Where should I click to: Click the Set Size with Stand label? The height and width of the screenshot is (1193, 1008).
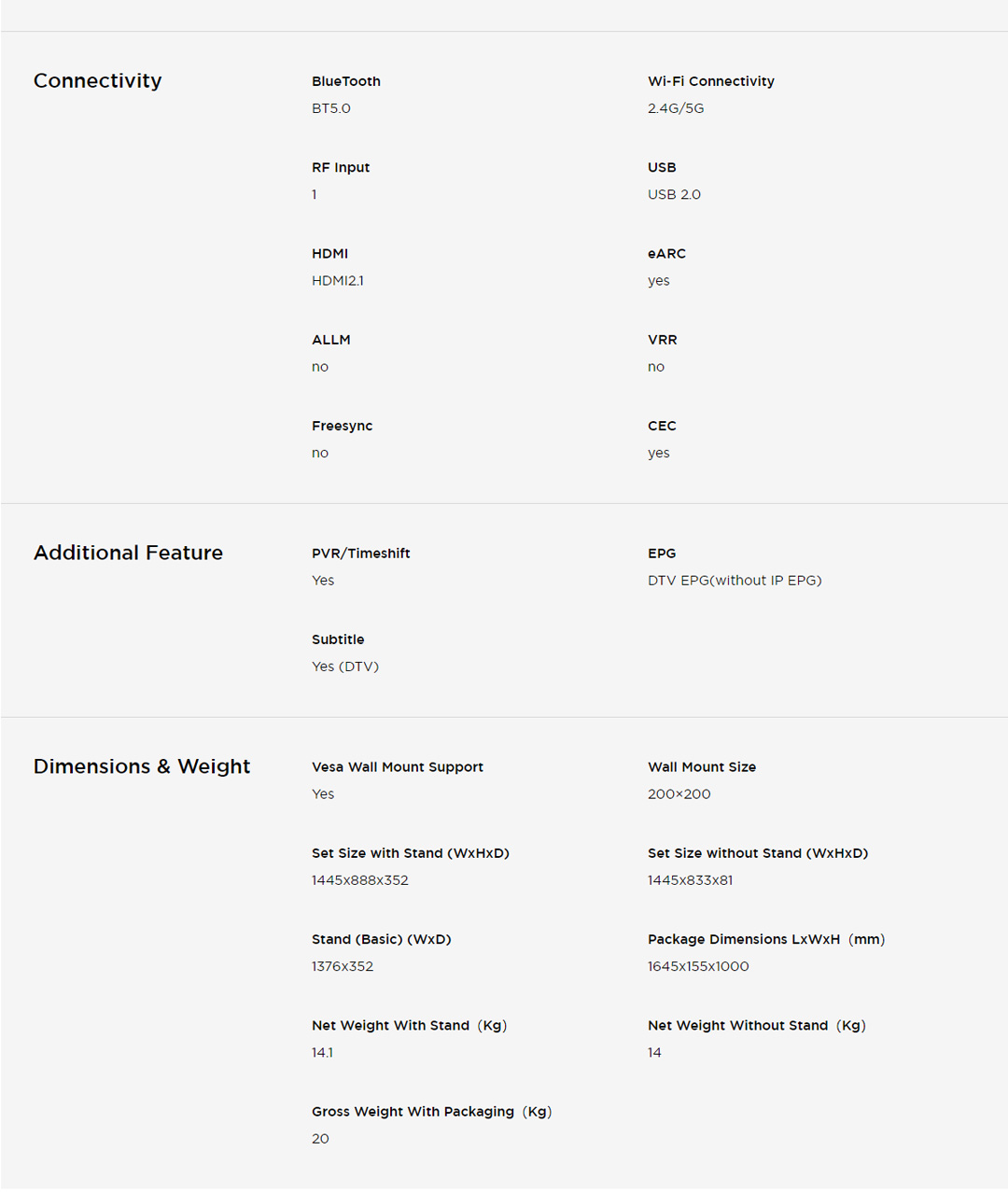pos(410,853)
